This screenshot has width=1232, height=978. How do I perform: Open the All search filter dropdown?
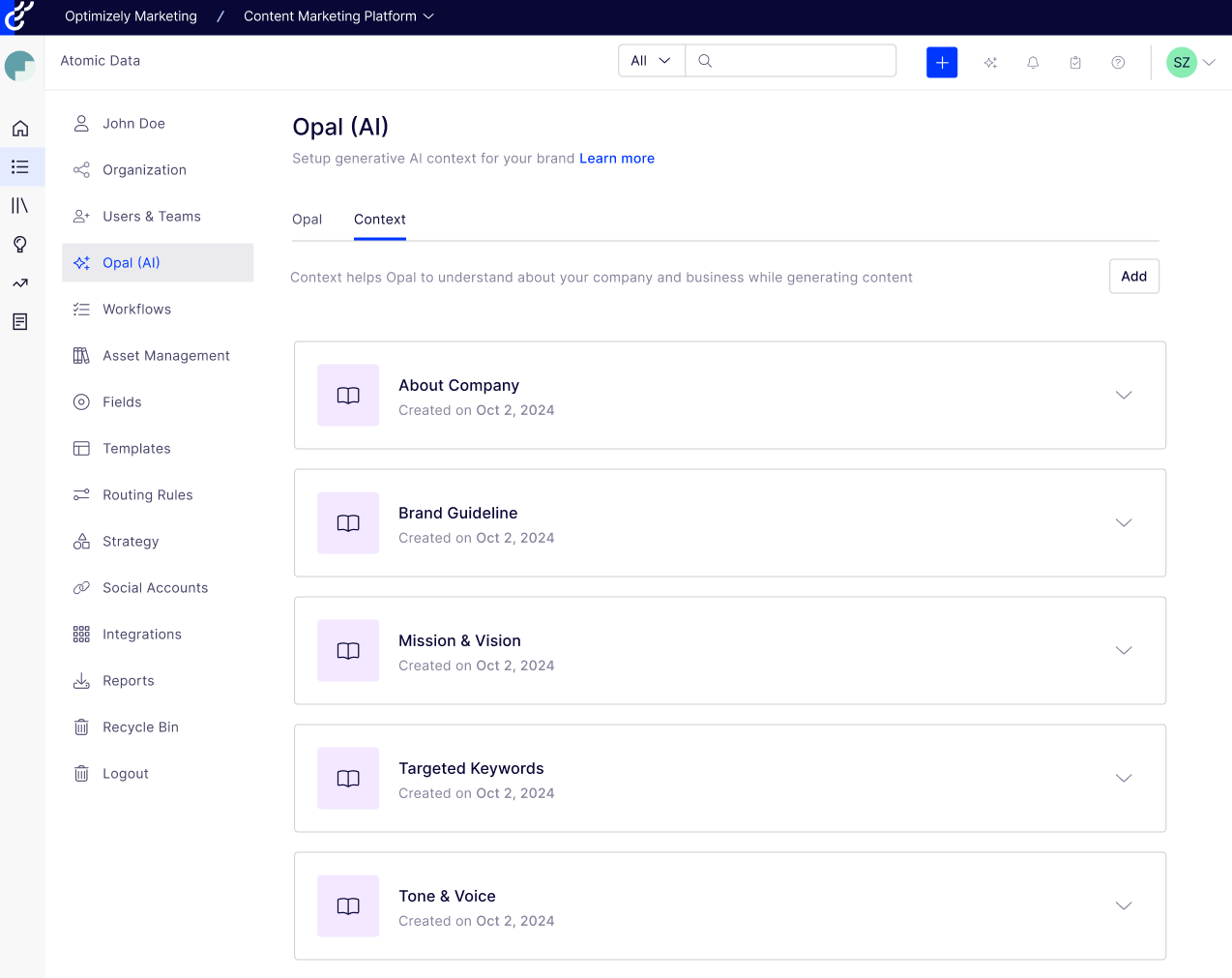(x=651, y=61)
